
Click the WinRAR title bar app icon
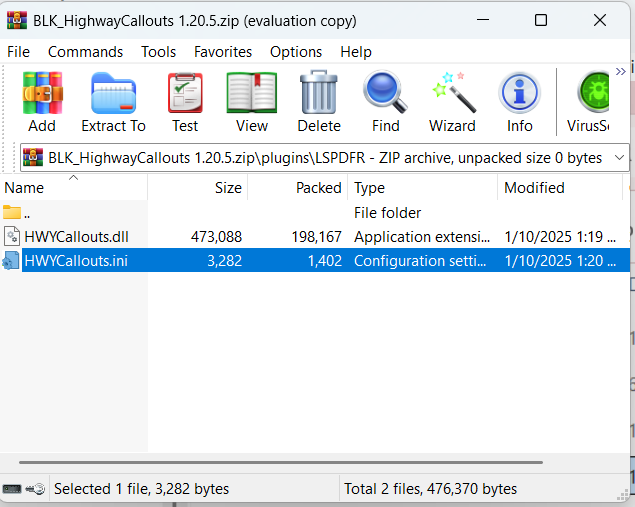[17, 20]
